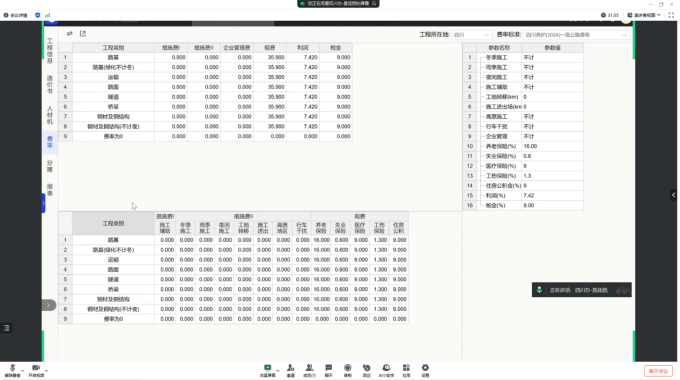The image size is (680, 380).
Task: Click 养老保险(%) value 16.00
Action: [552, 146]
